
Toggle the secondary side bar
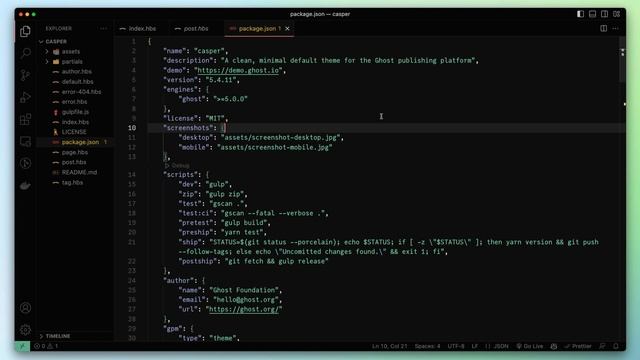[x=604, y=14]
